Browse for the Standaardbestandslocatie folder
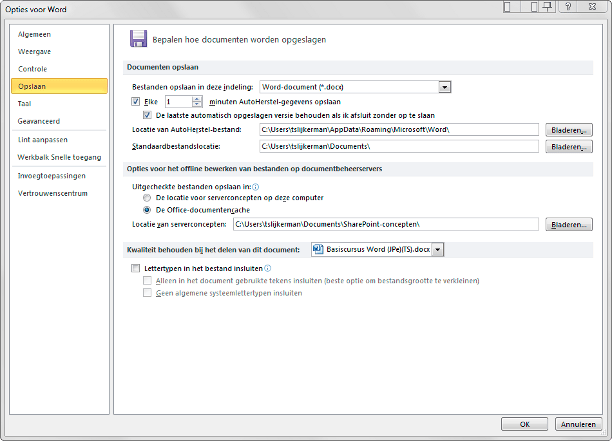612x441 pixels. pyautogui.click(x=569, y=147)
